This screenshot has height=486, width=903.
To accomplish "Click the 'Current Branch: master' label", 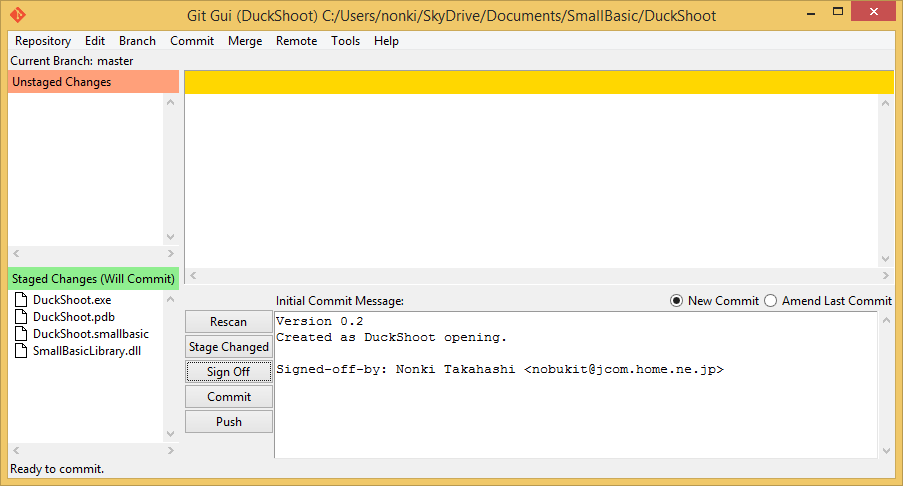I will pyautogui.click(x=71, y=61).
